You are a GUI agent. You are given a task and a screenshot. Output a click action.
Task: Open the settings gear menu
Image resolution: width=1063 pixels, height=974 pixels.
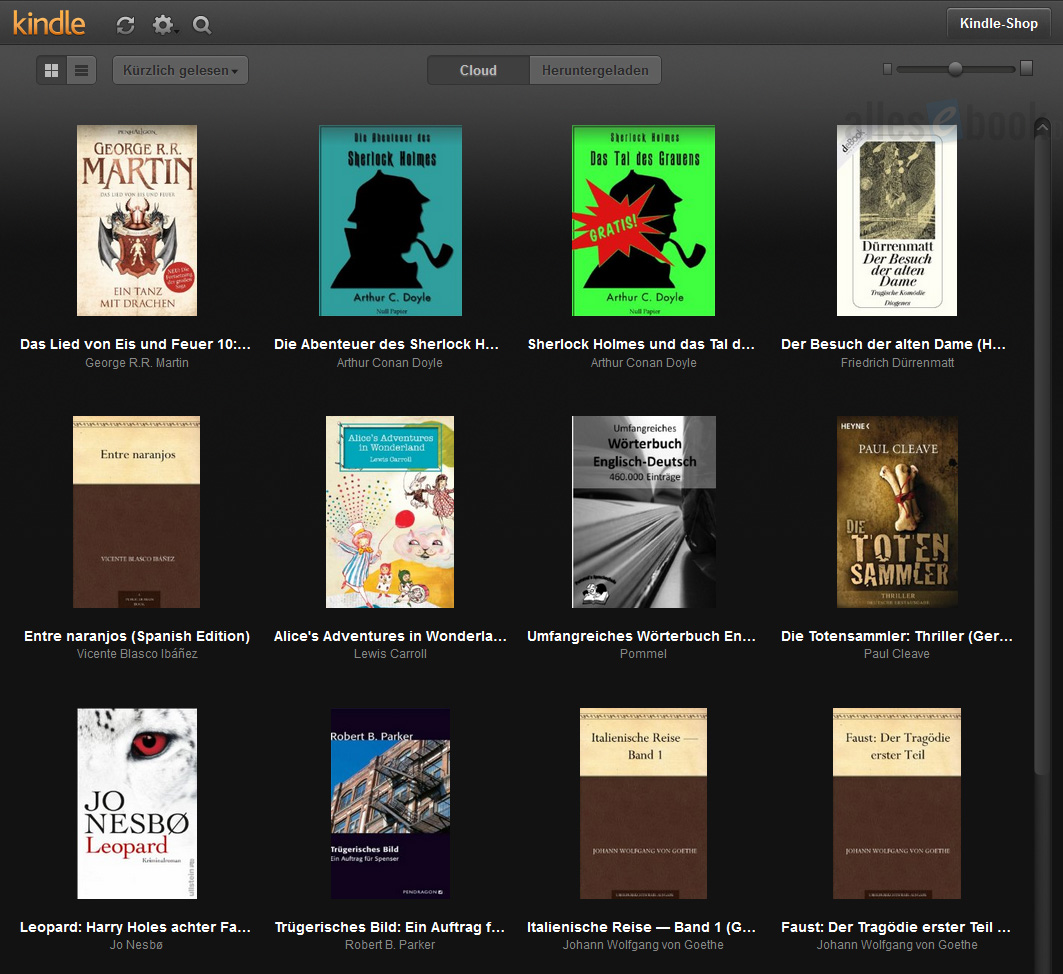[x=163, y=25]
